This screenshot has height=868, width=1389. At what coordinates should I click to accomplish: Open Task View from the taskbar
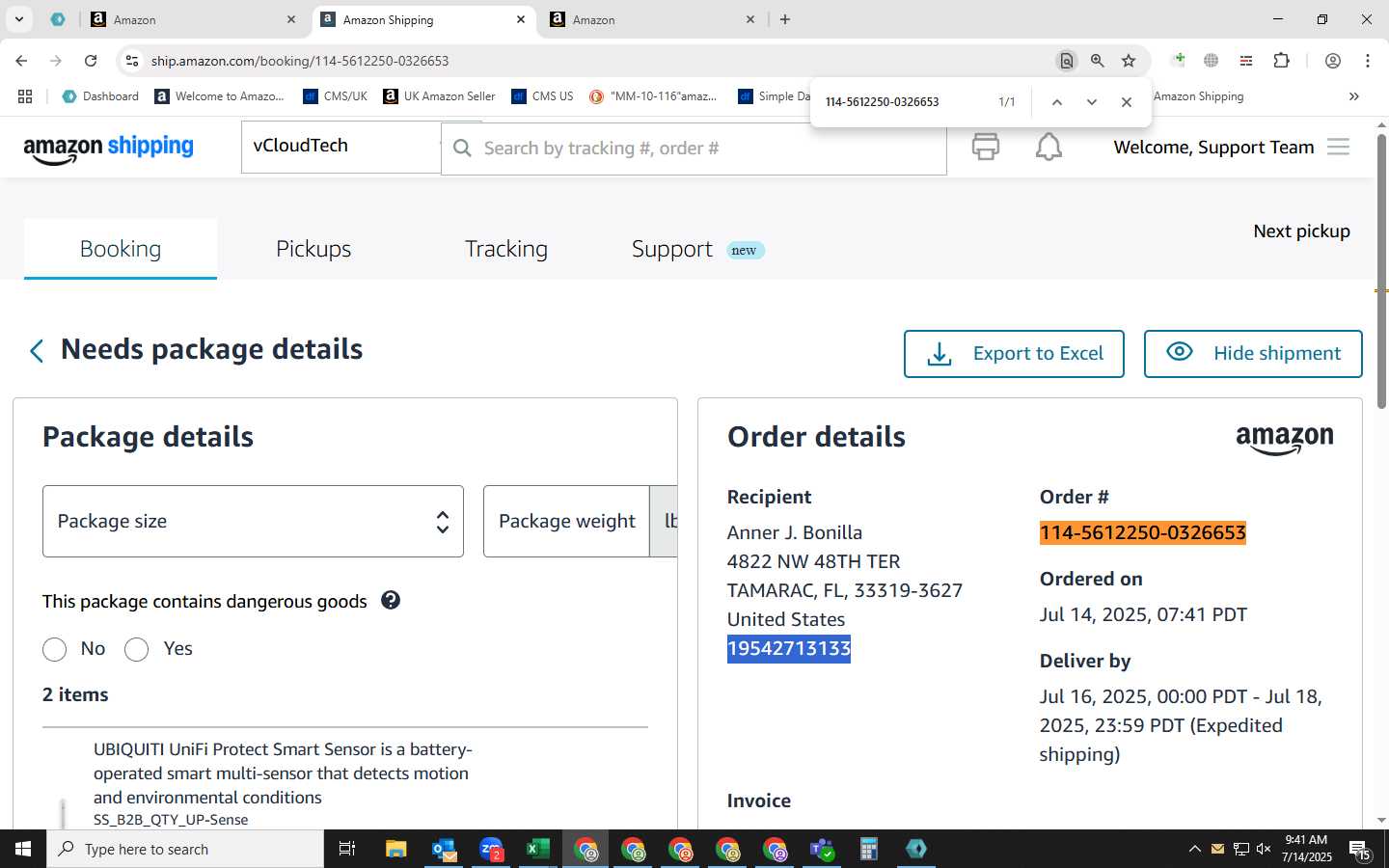[x=347, y=849]
